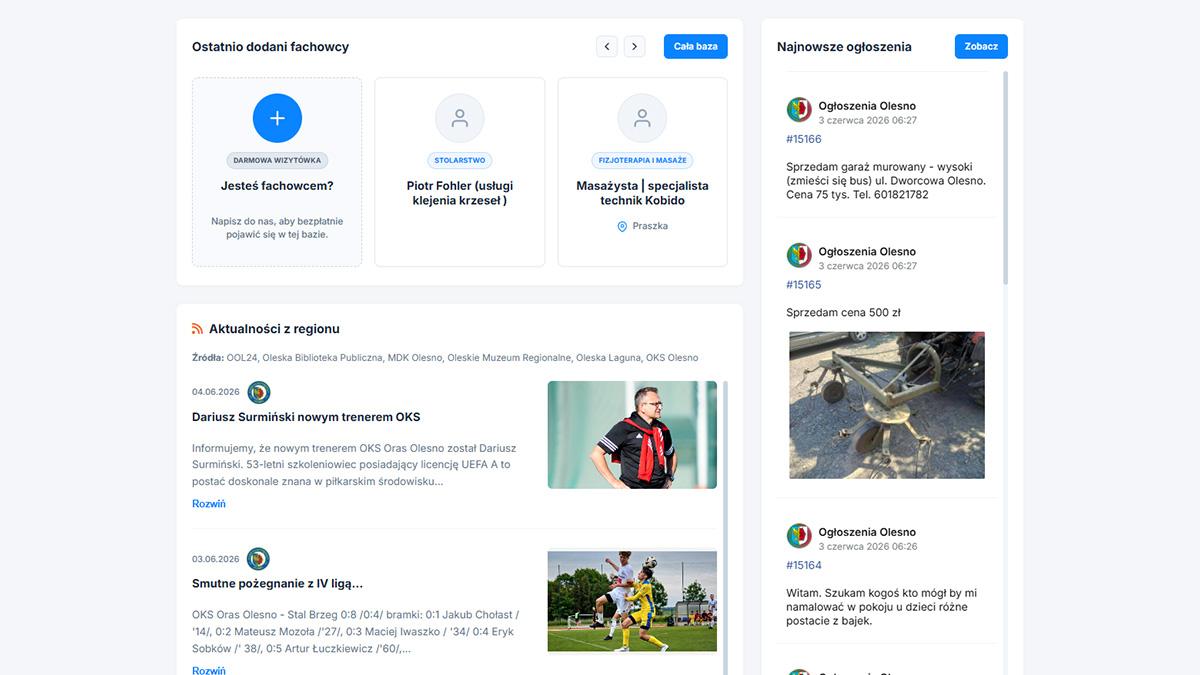Click the Ogłoszenia Olesno avatar on post #15164
The height and width of the screenshot is (675, 1200).
coord(799,535)
